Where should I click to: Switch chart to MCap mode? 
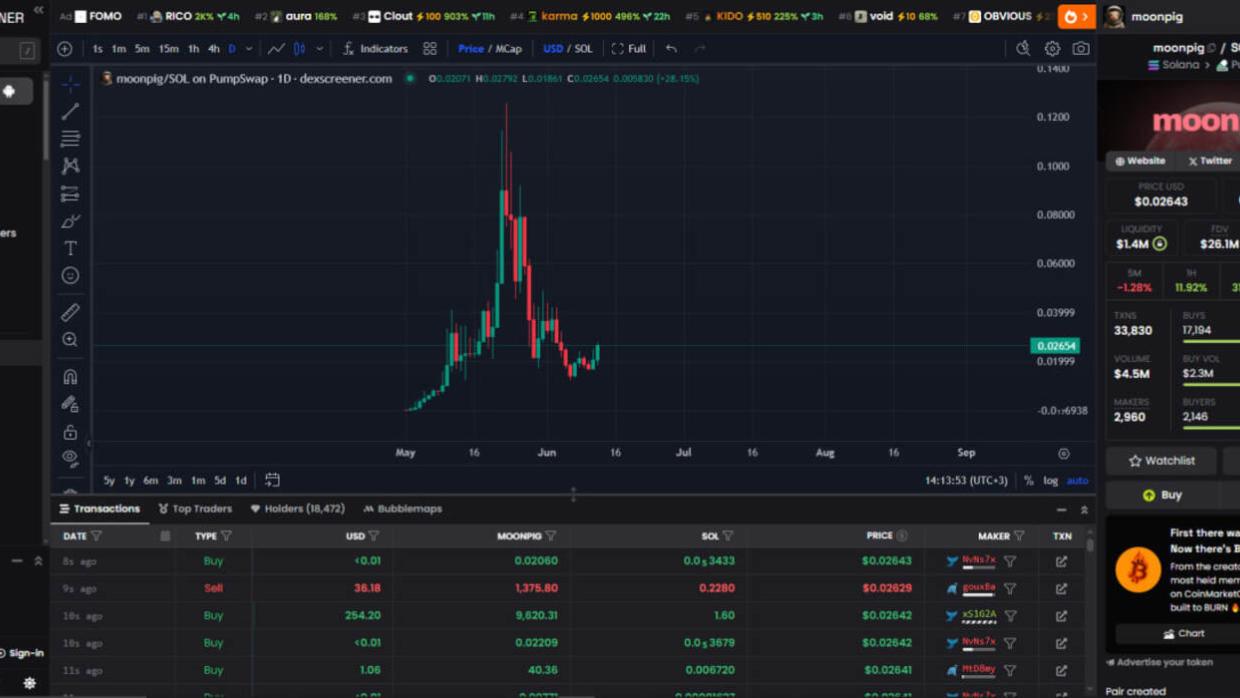509,48
